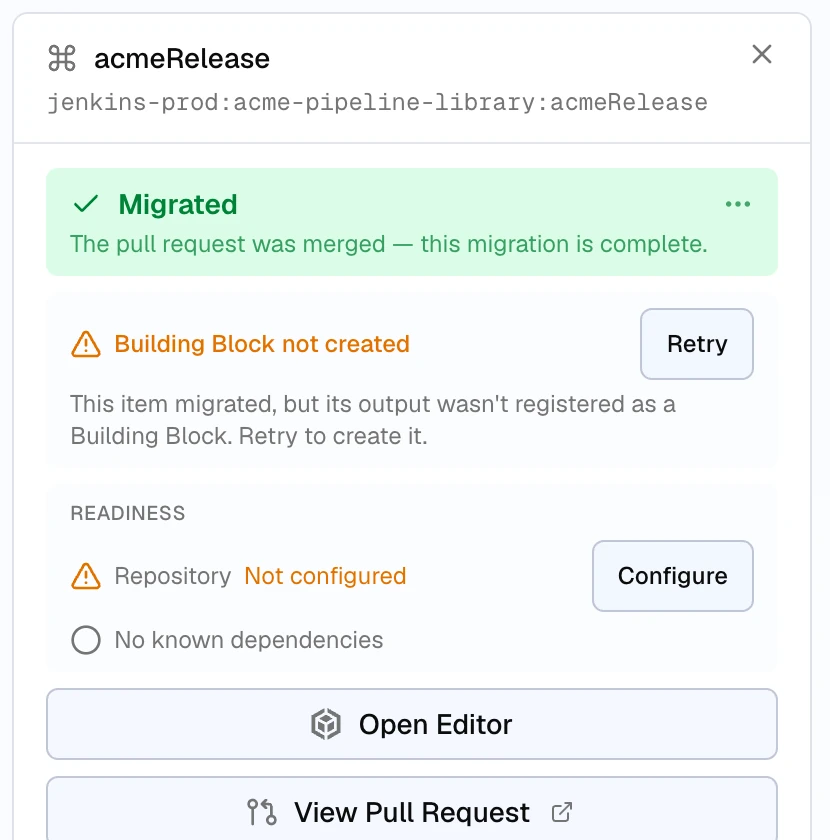The height and width of the screenshot is (840, 830).
Task: Click the external link icon on View Pull Request
Action: point(562,812)
